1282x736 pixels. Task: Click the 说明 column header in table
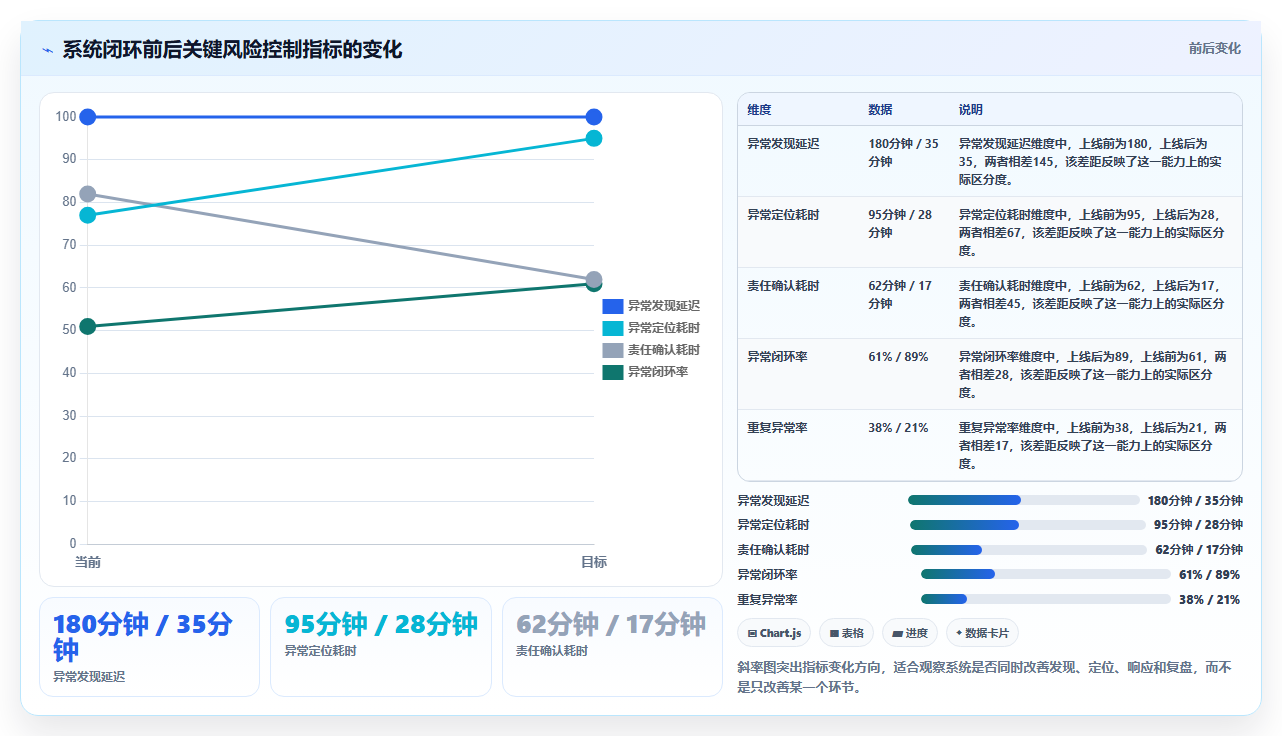point(971,110)
